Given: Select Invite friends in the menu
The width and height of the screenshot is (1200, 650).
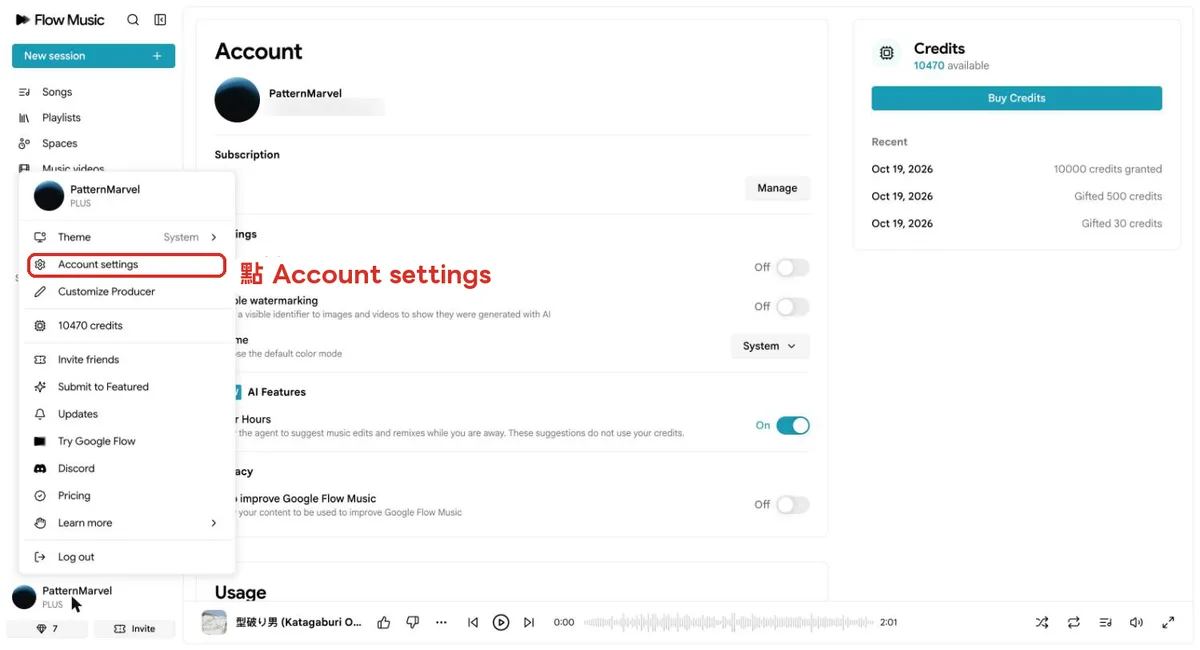Looking at the screenshot, I should tap(126, 360).
